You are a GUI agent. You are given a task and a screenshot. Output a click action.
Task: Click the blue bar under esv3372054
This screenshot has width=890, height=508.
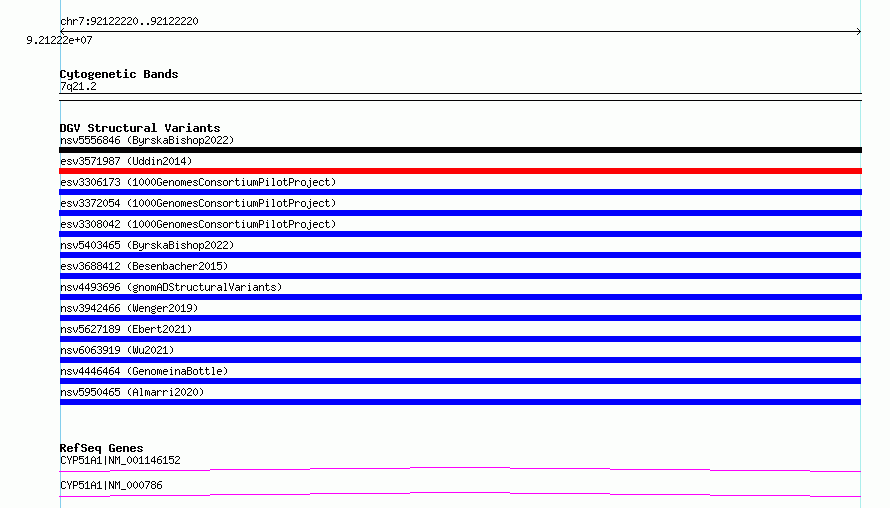point(460,213)
